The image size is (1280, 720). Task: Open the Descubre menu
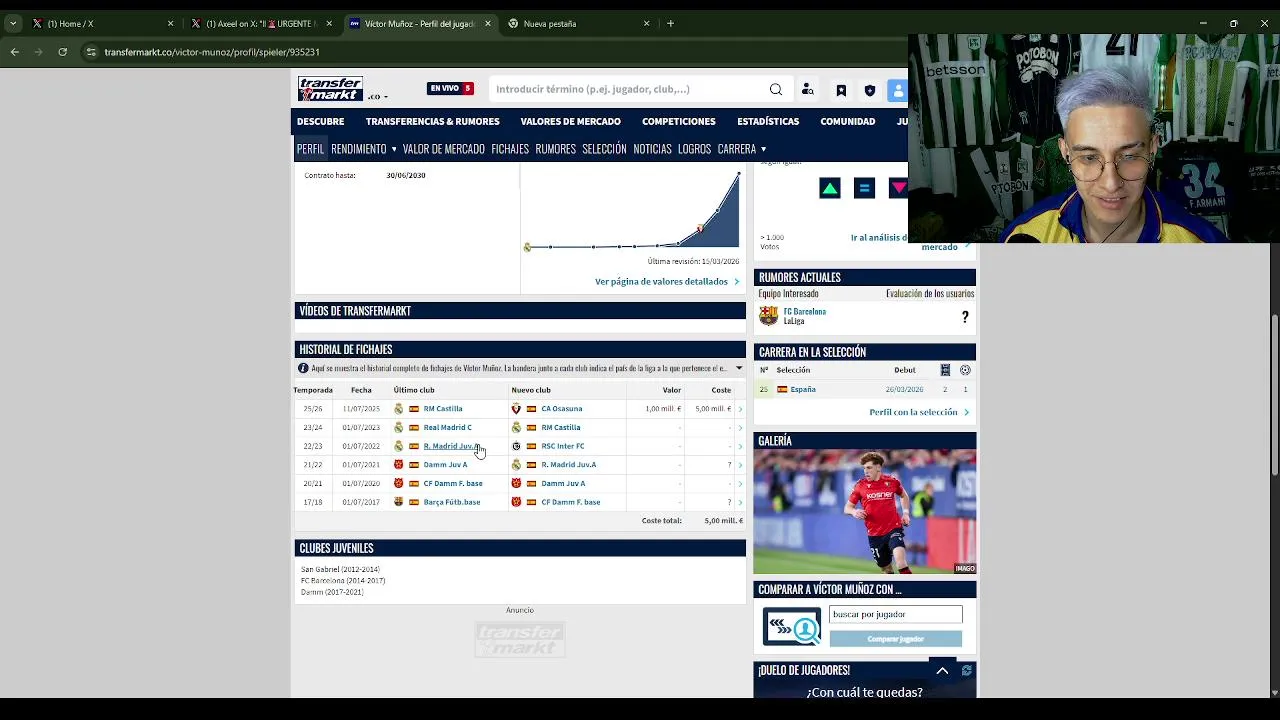tap(320, 121)
